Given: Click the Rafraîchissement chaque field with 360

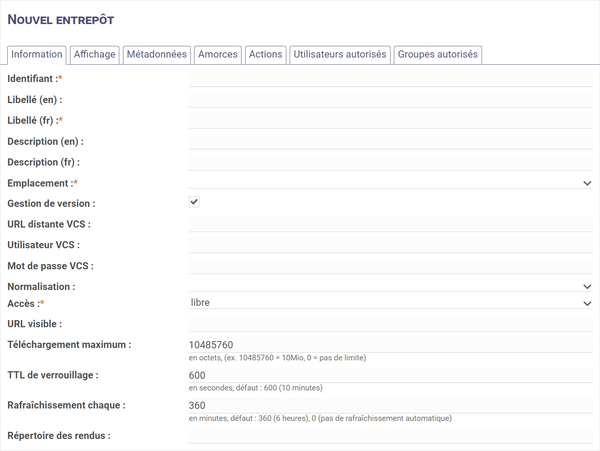Looking at the screenshot, I should pyautogui.click(x=391, y=405).
